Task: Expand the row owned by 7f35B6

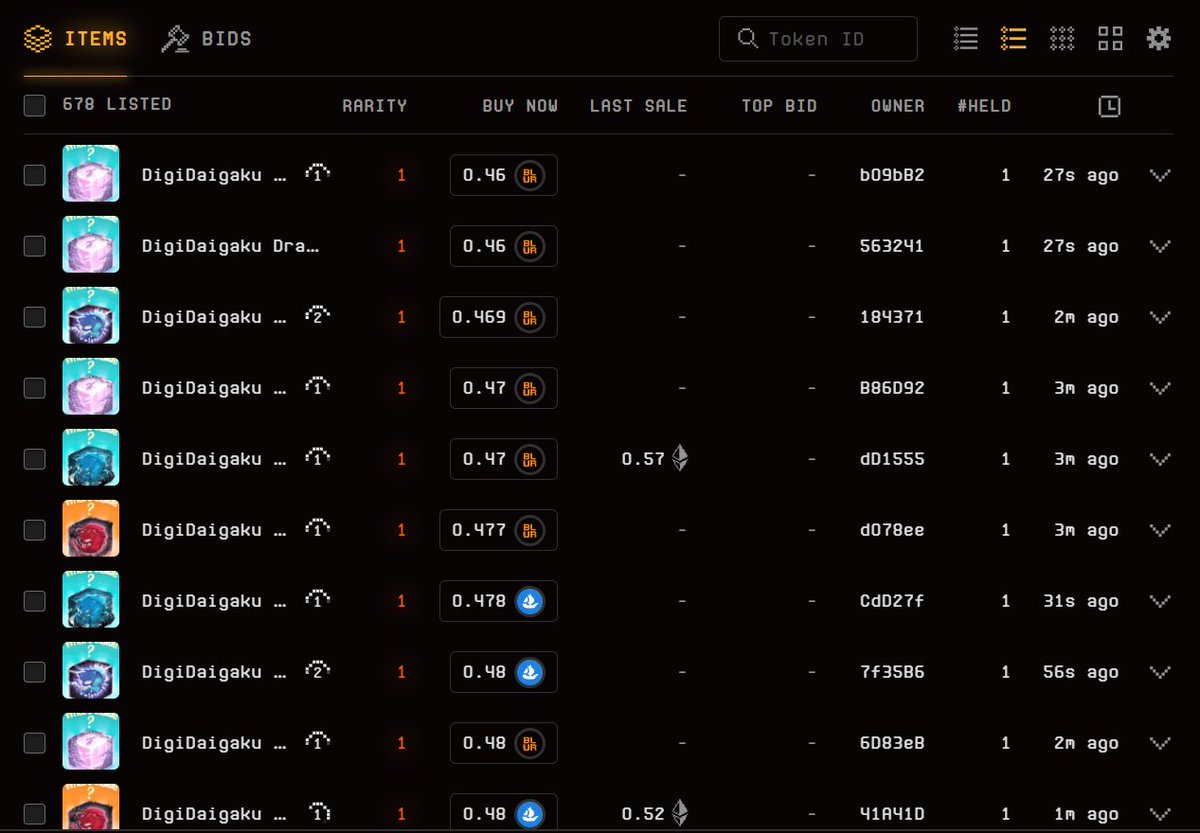Action: [1160, 672]
